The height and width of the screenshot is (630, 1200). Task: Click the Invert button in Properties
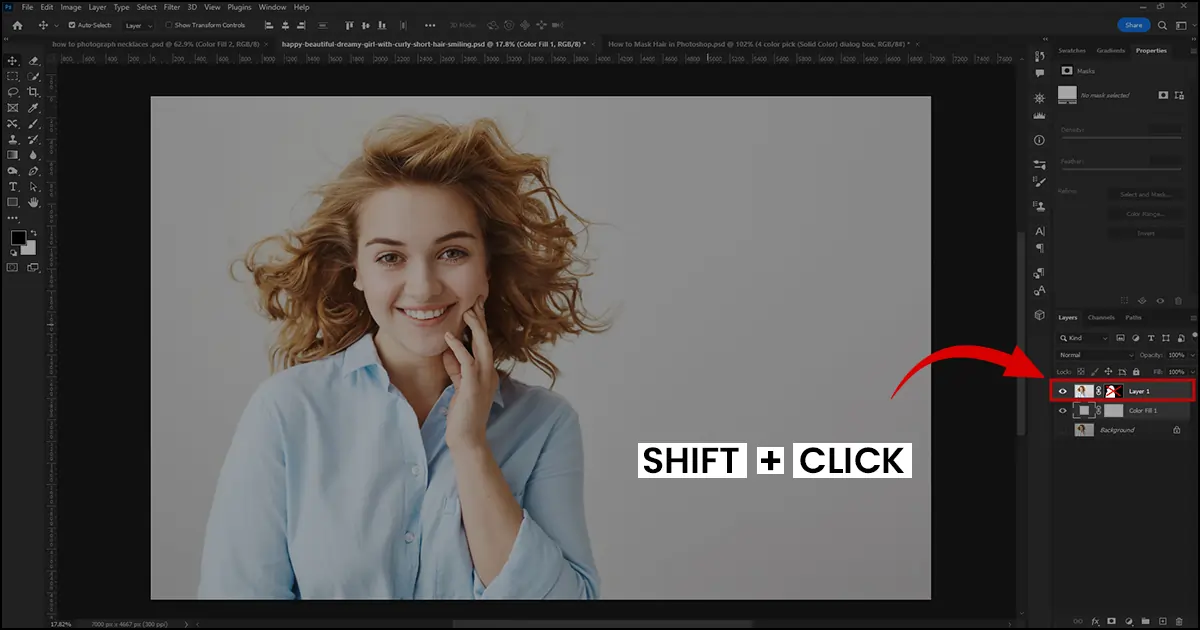coord(1146,233)
